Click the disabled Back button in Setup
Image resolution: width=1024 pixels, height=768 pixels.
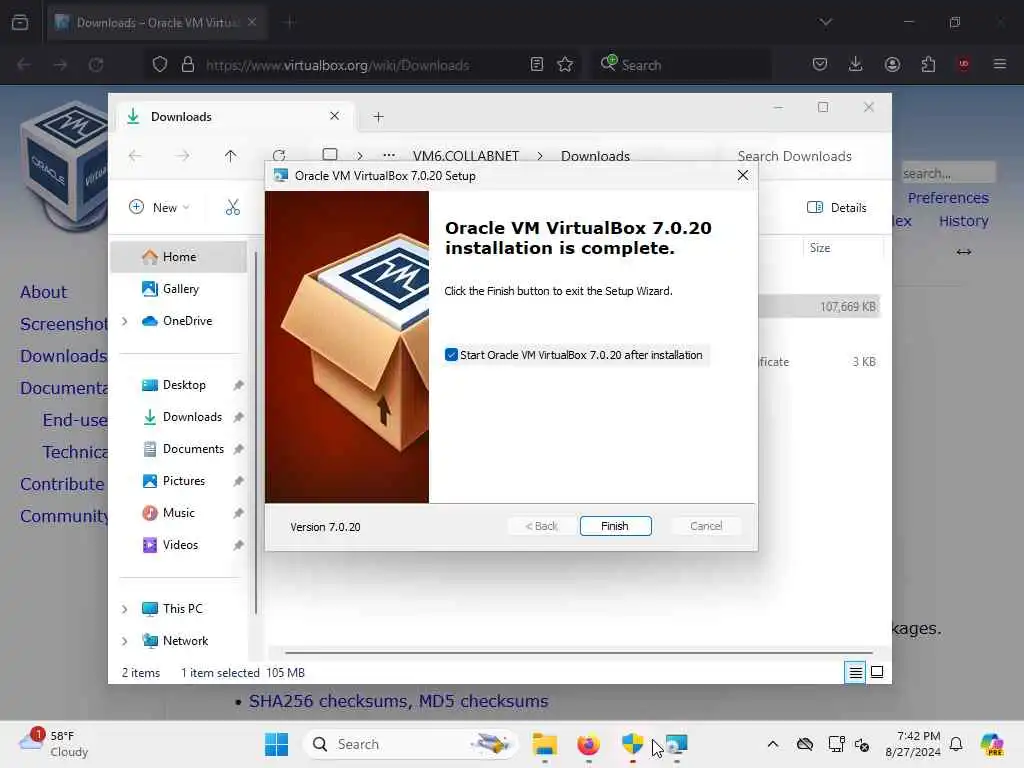541,526
